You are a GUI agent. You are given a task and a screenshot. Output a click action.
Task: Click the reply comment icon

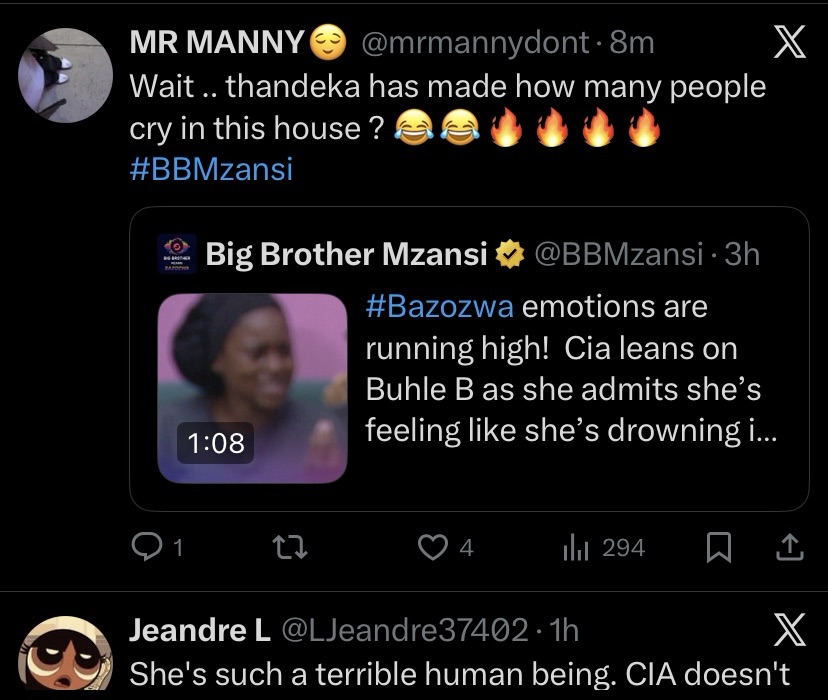click(147, 547)
